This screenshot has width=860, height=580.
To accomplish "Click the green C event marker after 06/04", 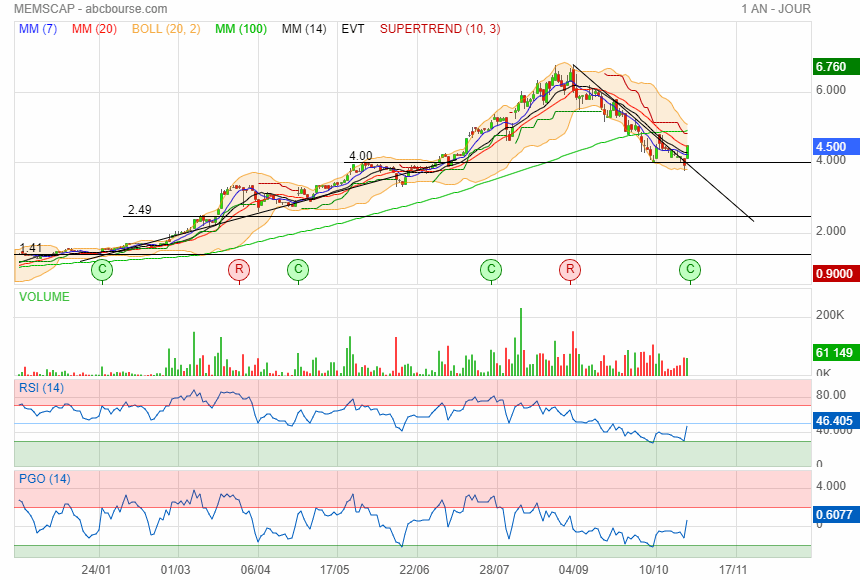I will [x=298, y=269].
